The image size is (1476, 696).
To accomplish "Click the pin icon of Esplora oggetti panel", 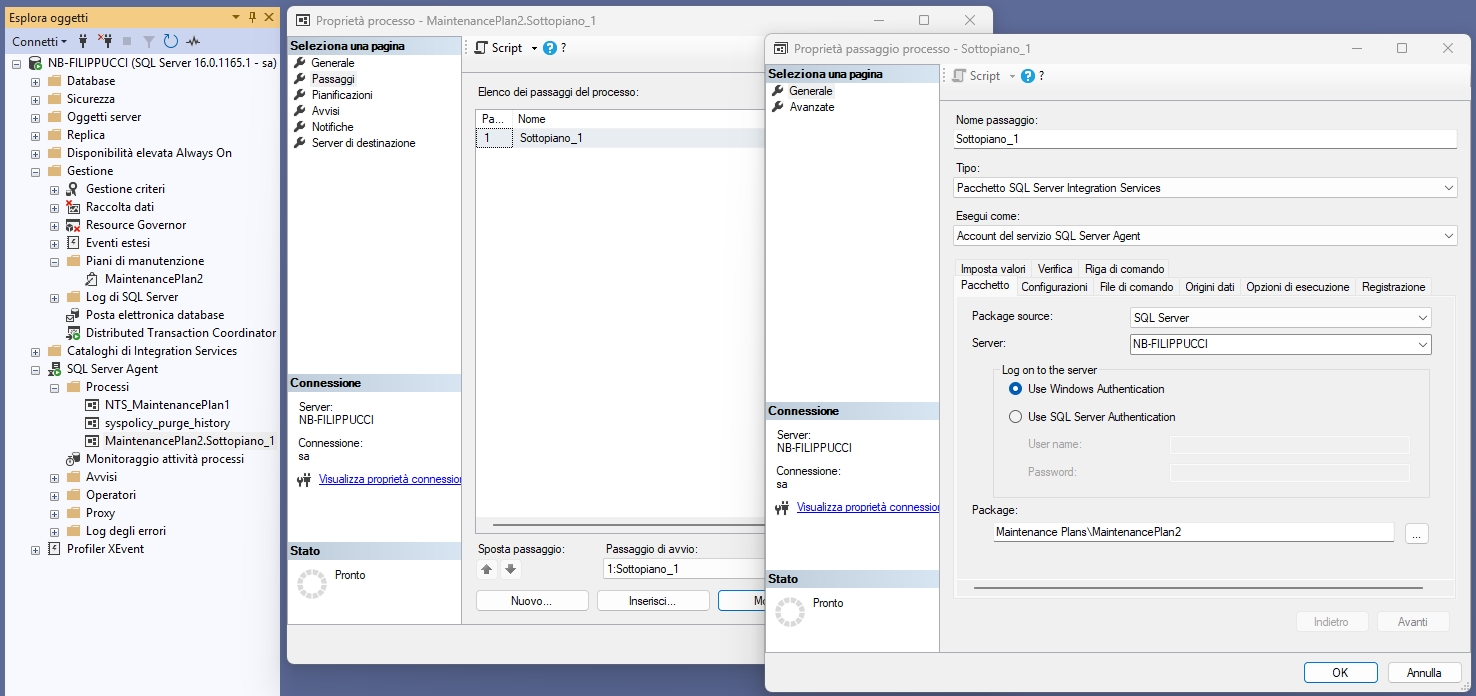I will pos(252,17).
